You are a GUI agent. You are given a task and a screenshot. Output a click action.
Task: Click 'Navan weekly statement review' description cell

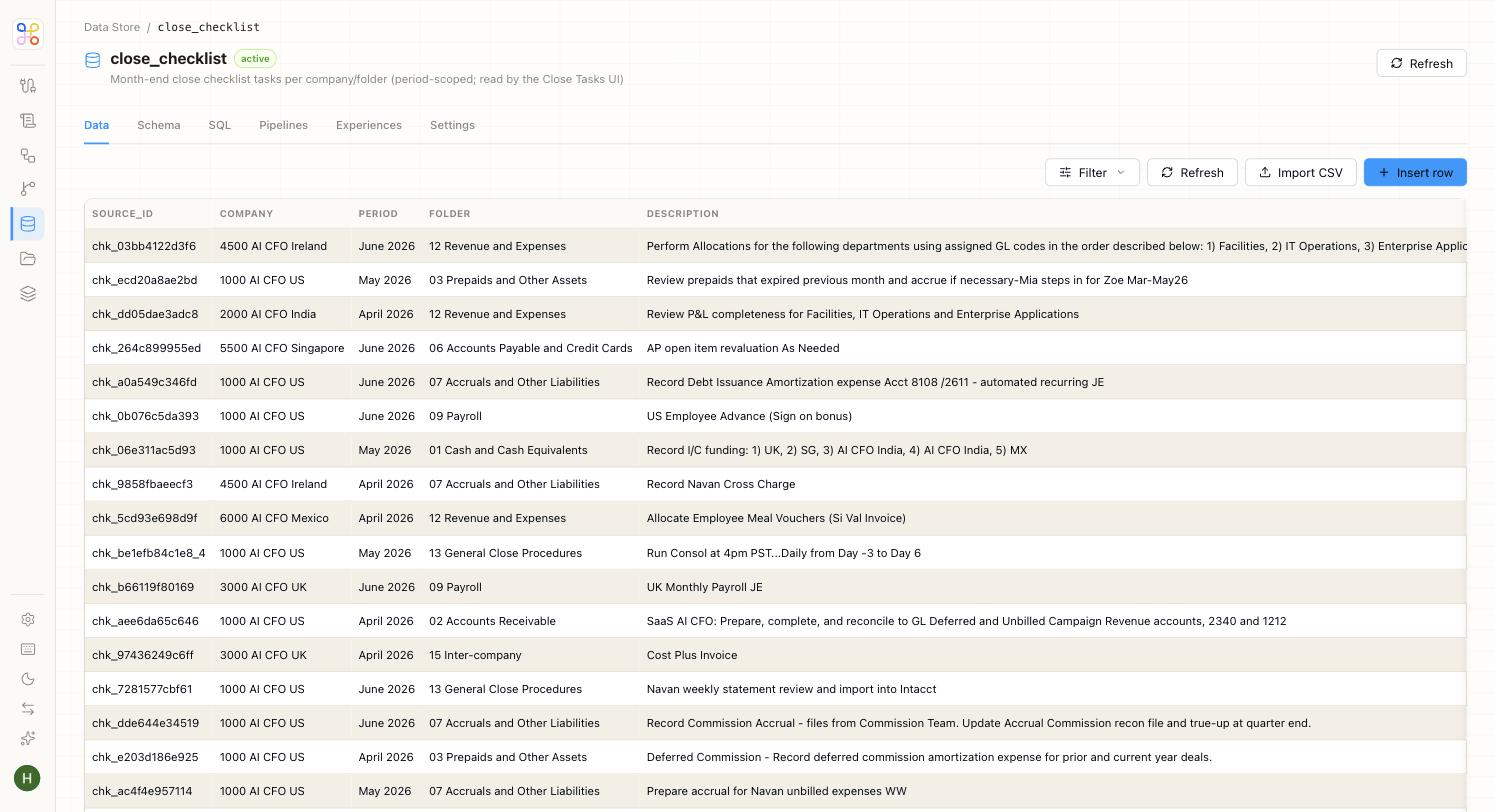(x=792, y=689)
